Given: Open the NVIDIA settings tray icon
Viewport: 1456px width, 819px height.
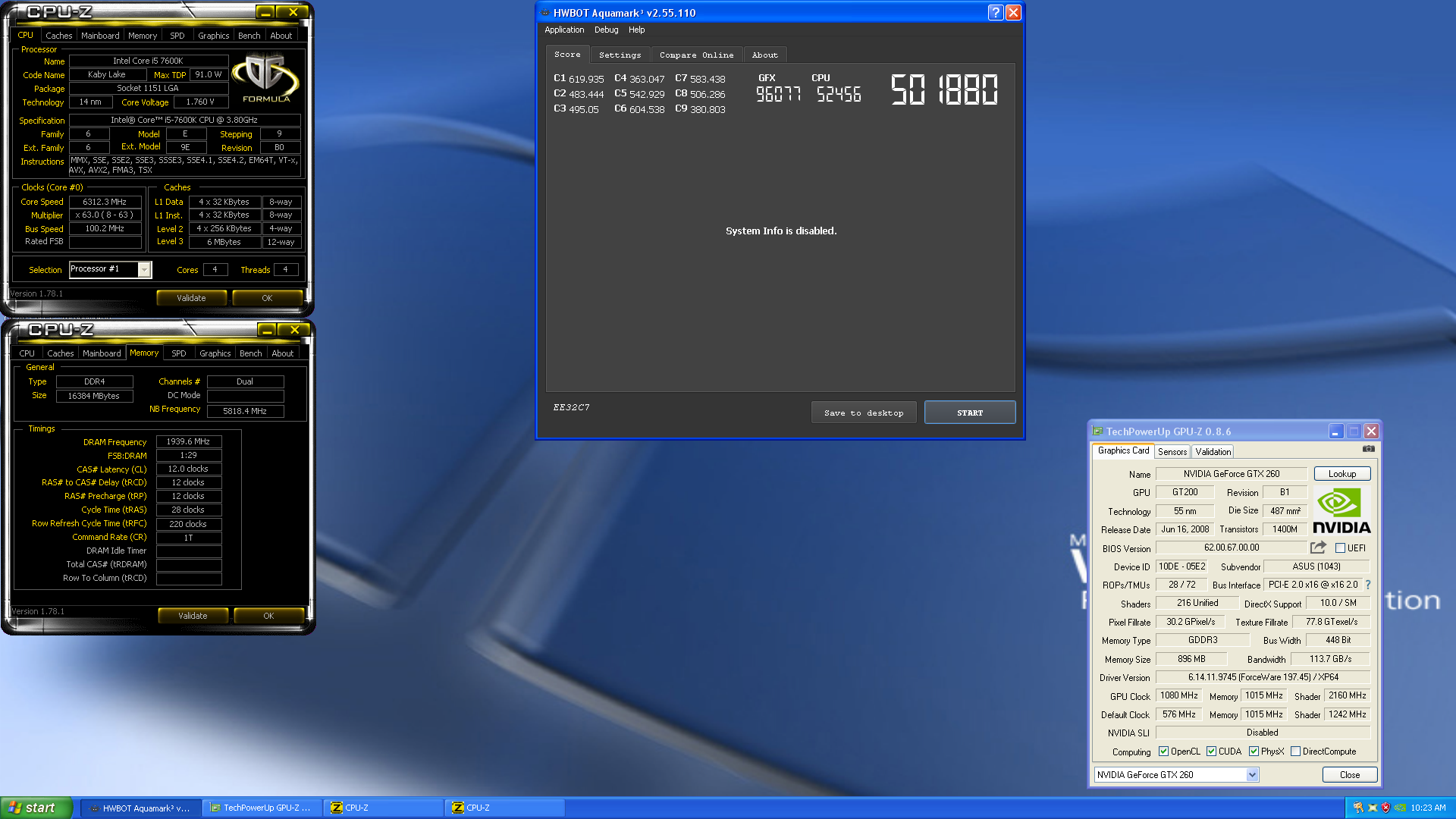Looking at the screenshot, I should 1400,808.
